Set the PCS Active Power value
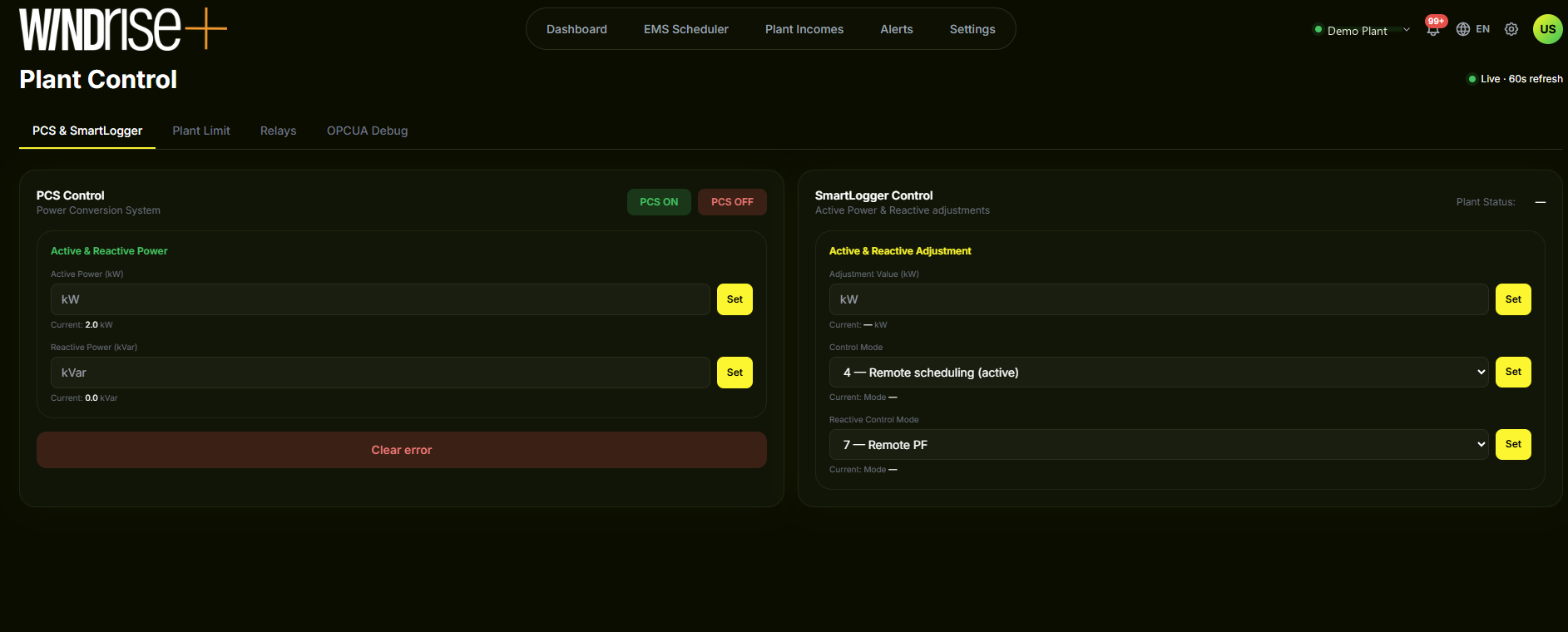 click(735, 299)
